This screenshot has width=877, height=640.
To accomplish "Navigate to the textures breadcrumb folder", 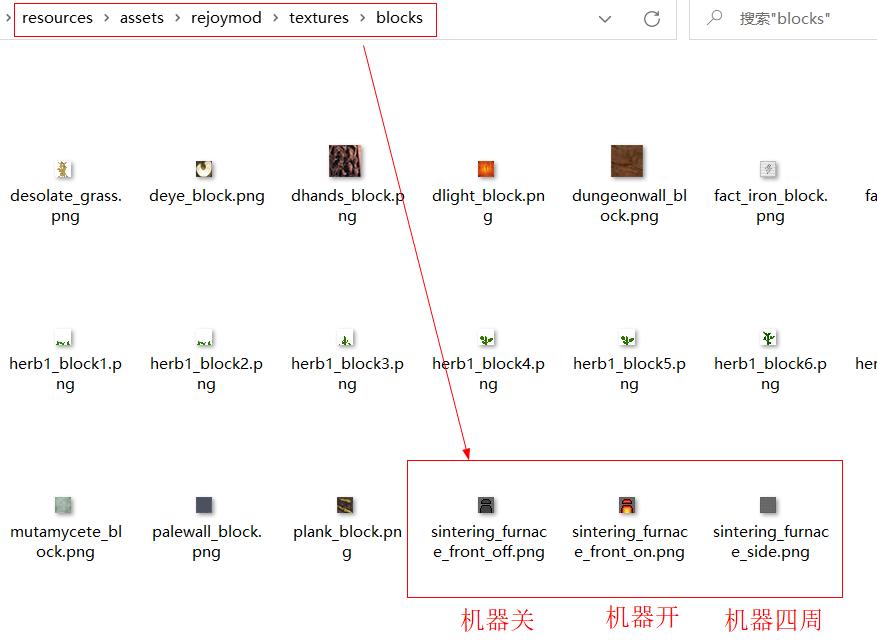I will click(x=319, y=18).
